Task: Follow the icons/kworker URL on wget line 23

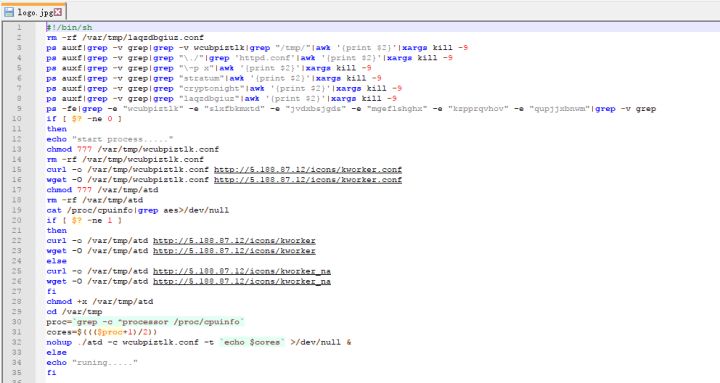Action: pos(234,251)
